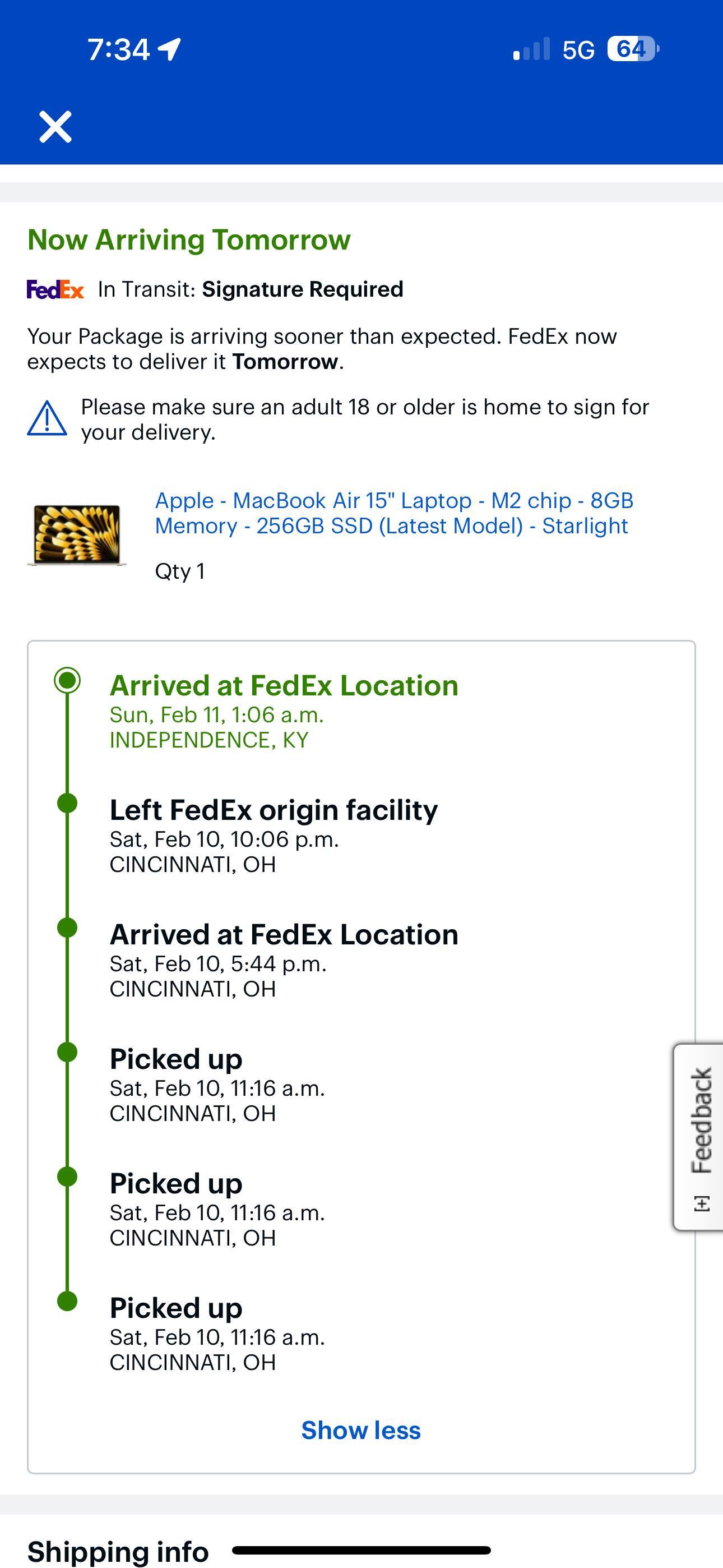This screenshot has height=1568, width=723.
Task: Tap the cellular signal bars icon
Action: [531, 49]
